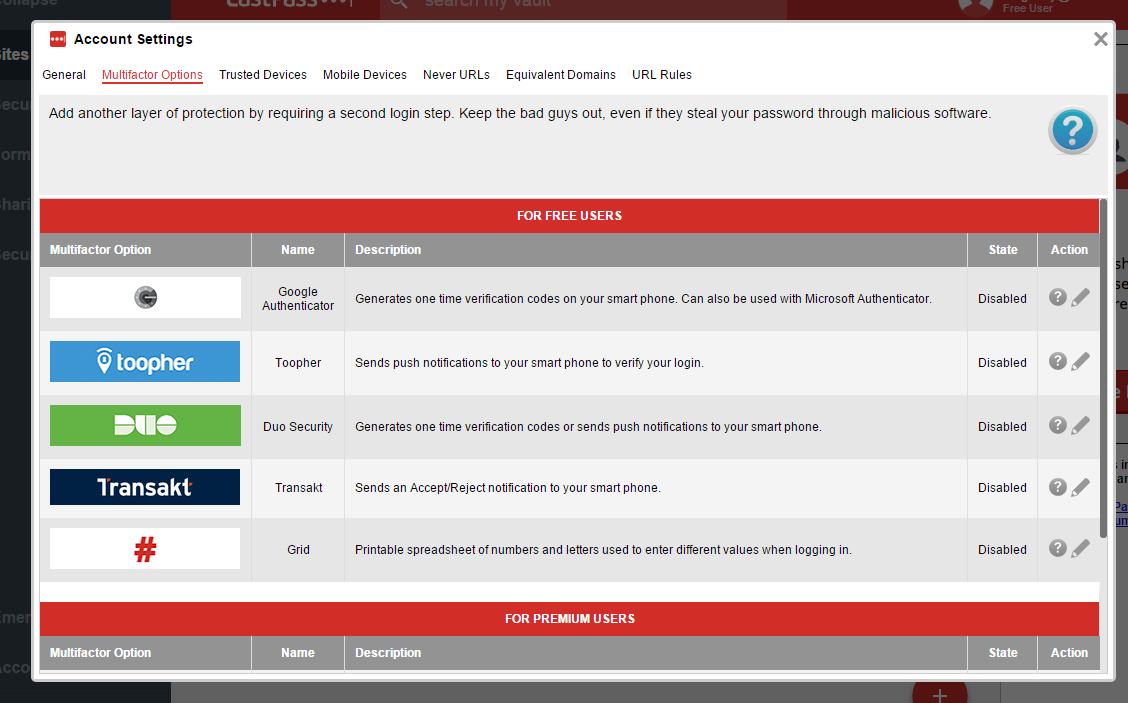Click the Disabled state for Transakt
The image size is (1128, 703).
point(1002,488)
